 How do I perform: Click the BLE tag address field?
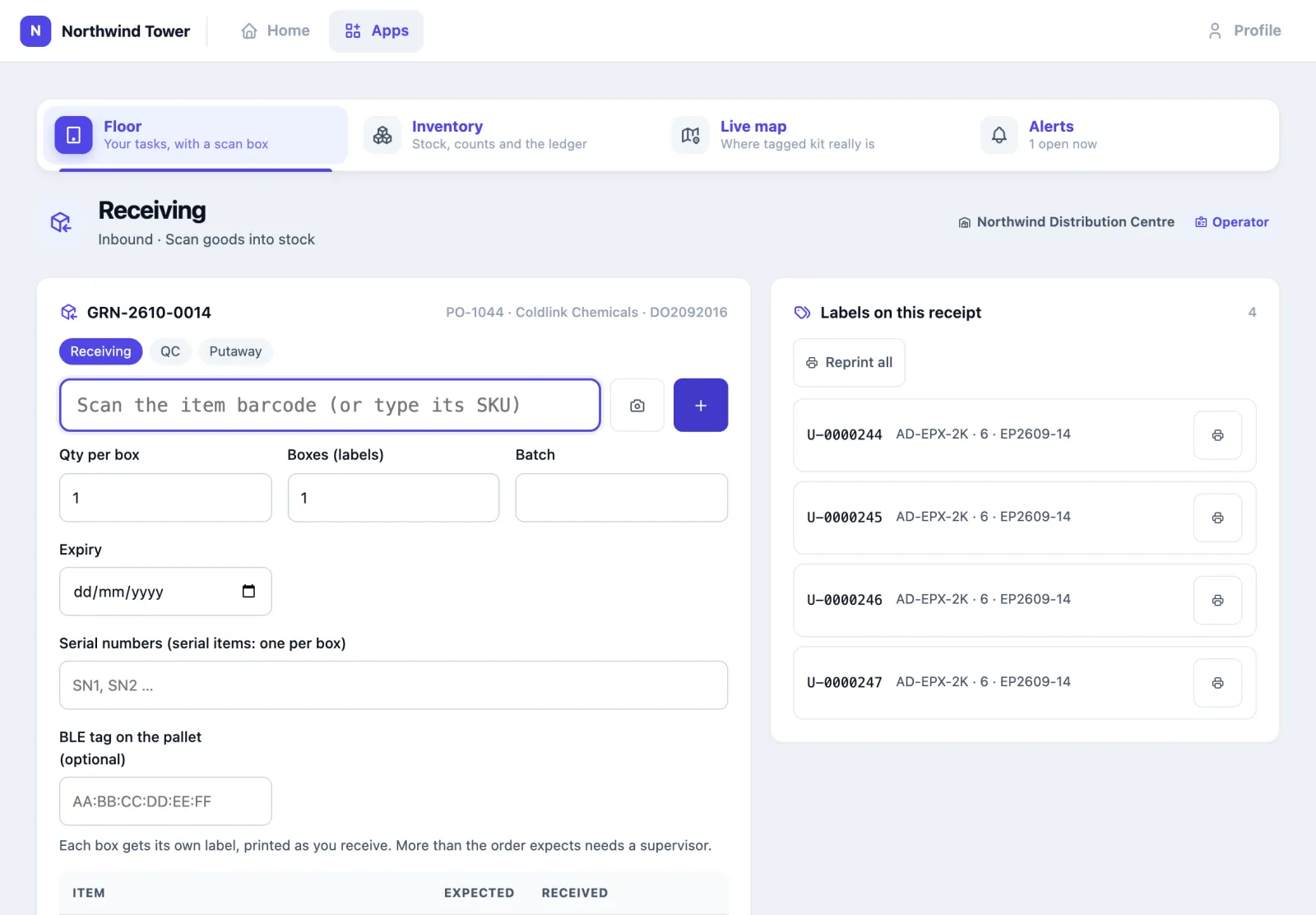(165, 801)
